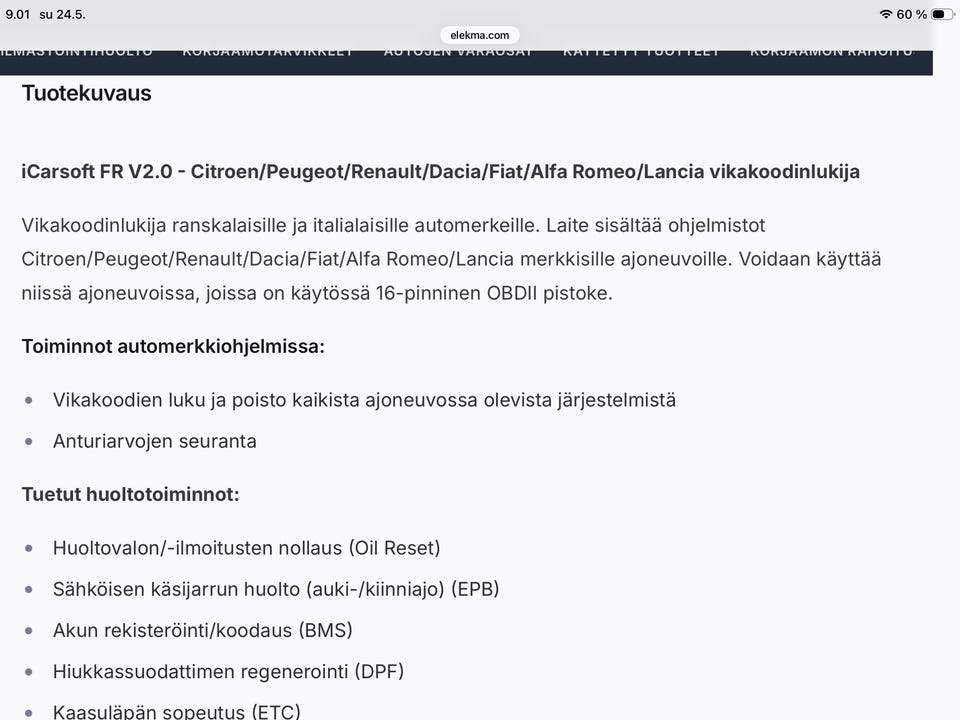Click the iCarsoft FR V2.0 product title
The image size is (960, 720).
[440, 171]
